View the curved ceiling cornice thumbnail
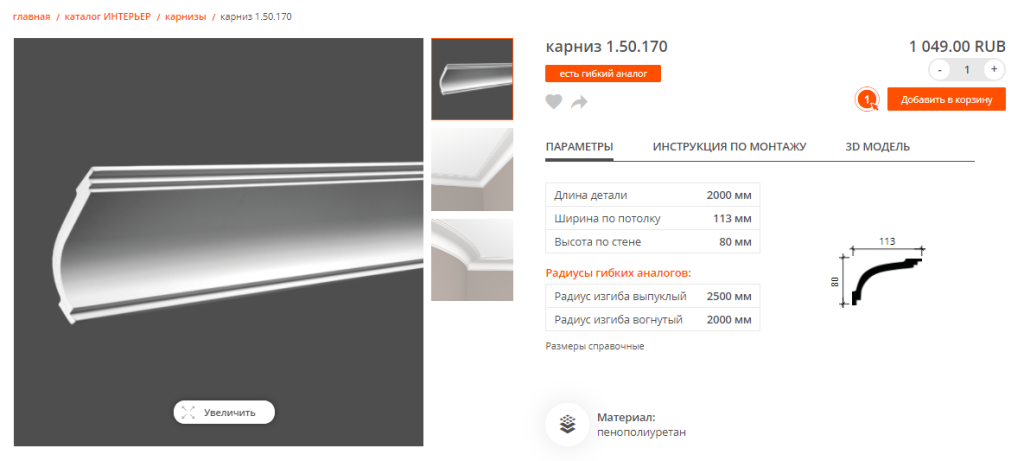This screenshot has width=1024, height=461. pos(472,259)
